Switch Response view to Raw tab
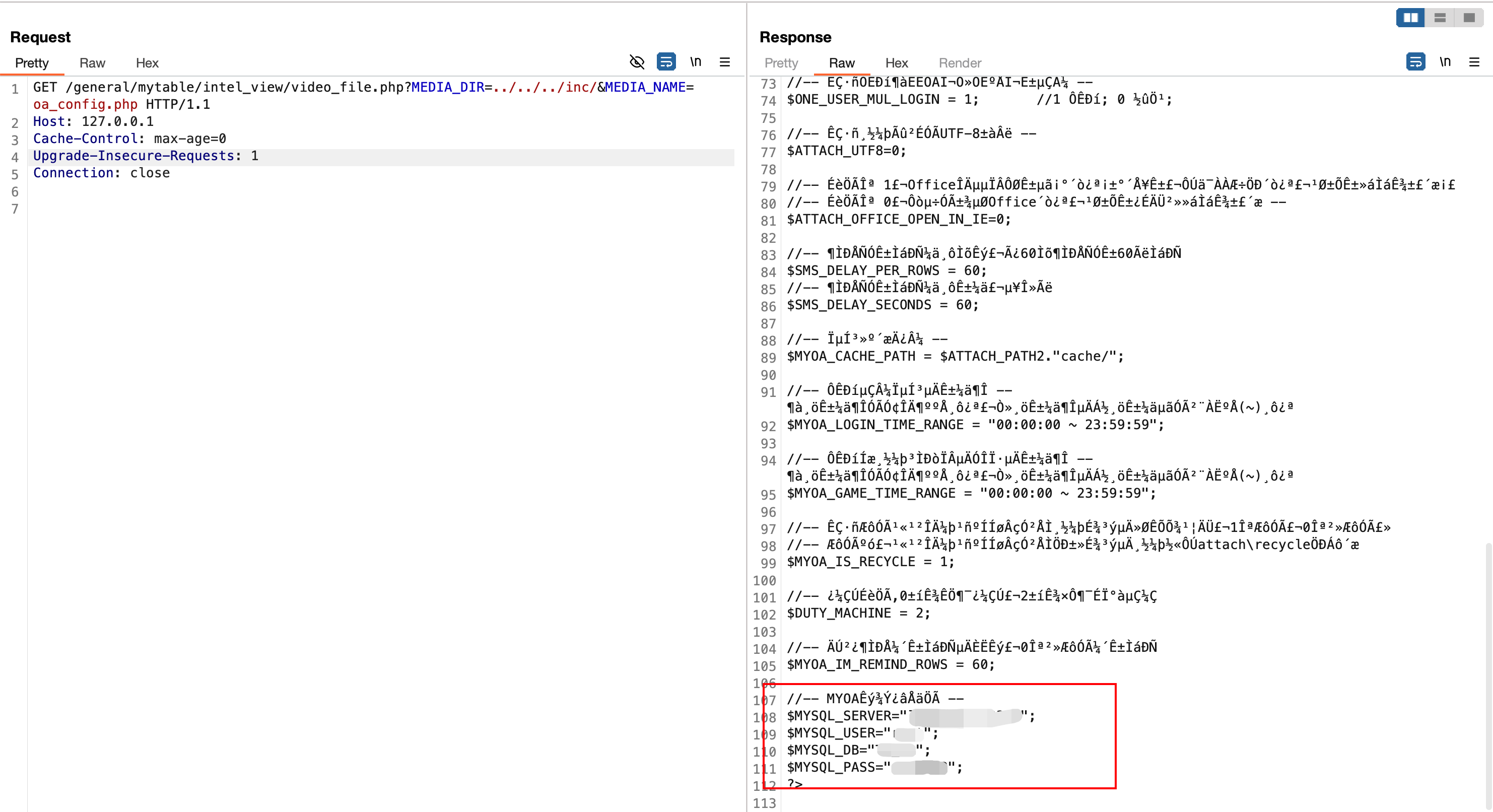 [x=842, y=62]
